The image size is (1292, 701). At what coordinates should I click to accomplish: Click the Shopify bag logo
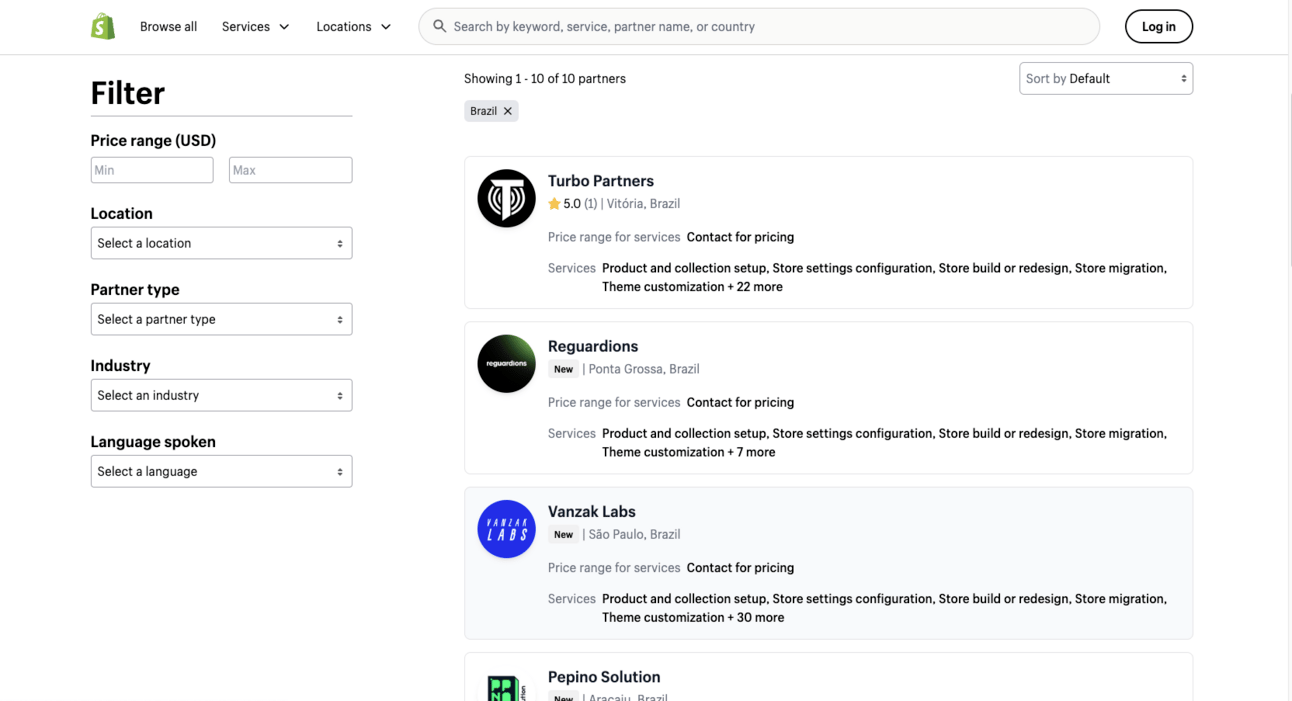tap(103, 27)
